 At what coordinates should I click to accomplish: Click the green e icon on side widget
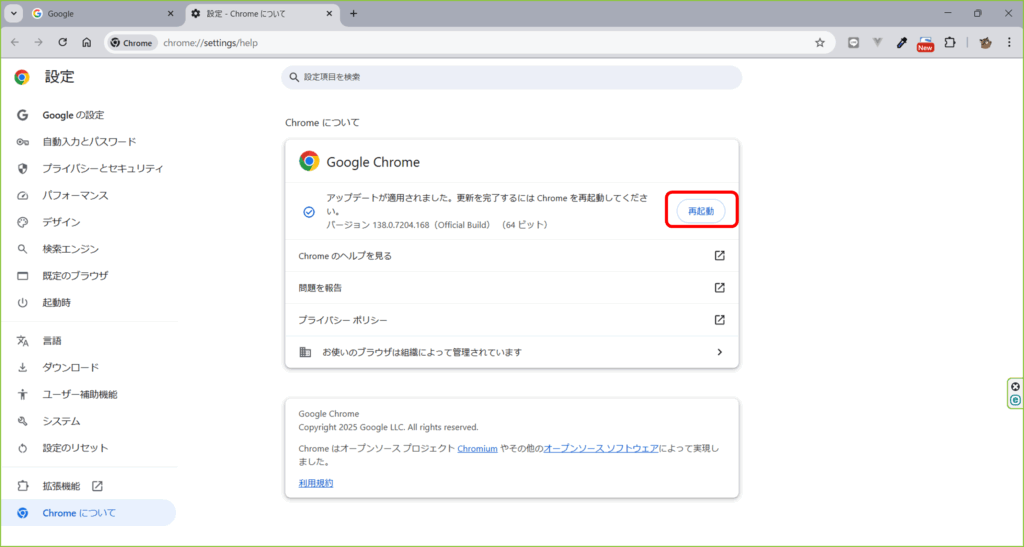tap(1016, 400)
